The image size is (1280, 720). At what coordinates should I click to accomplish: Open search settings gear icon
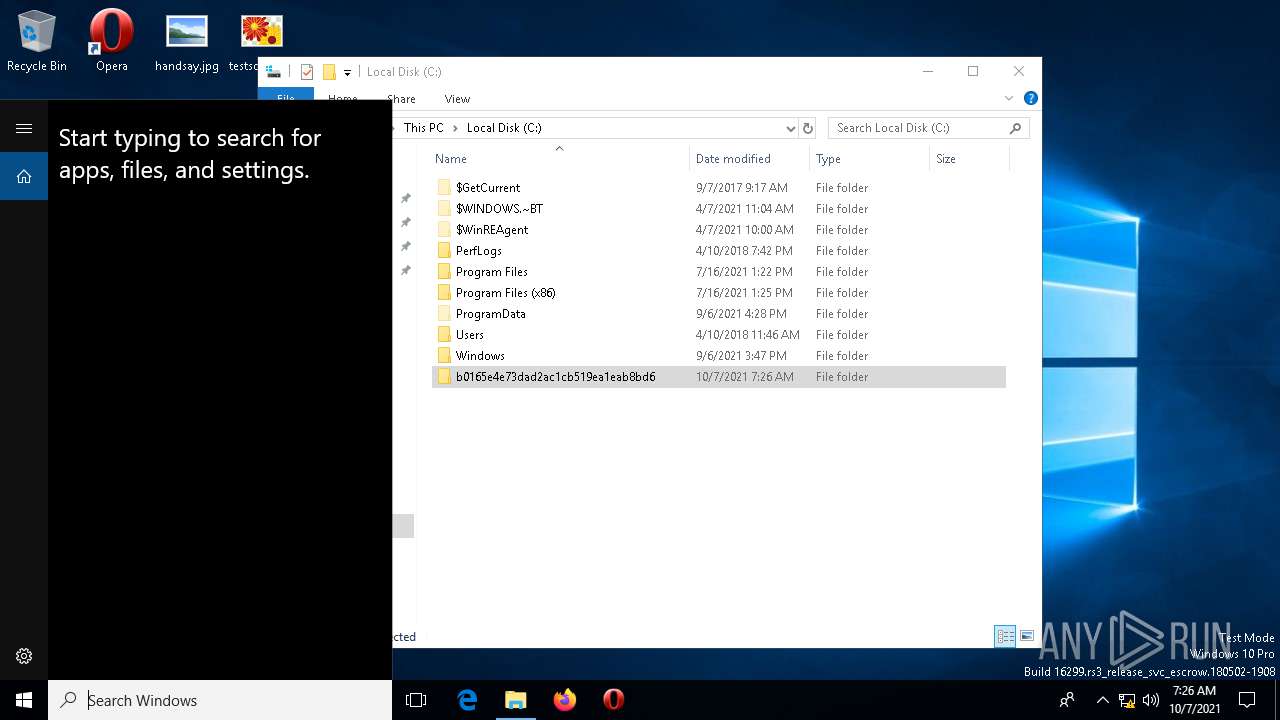pos(24,656)
